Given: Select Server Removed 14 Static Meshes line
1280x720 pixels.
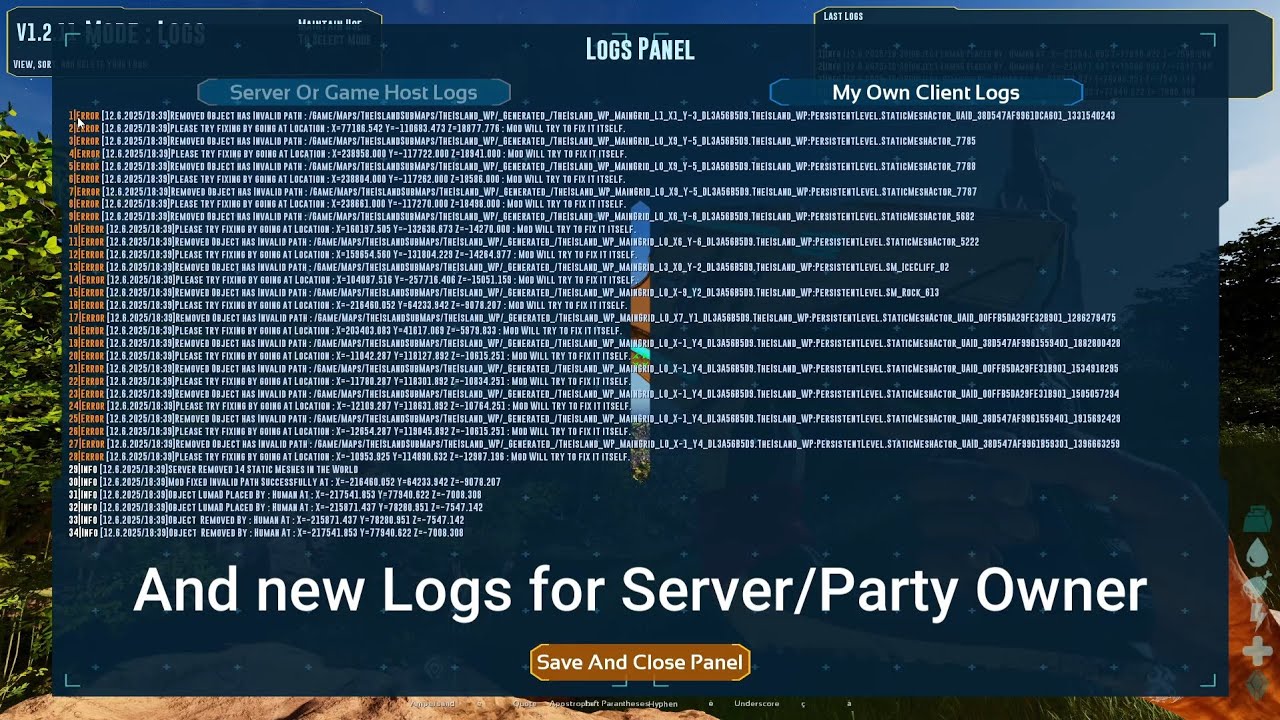Looking at the screenshot, I should tap(213, 469).
